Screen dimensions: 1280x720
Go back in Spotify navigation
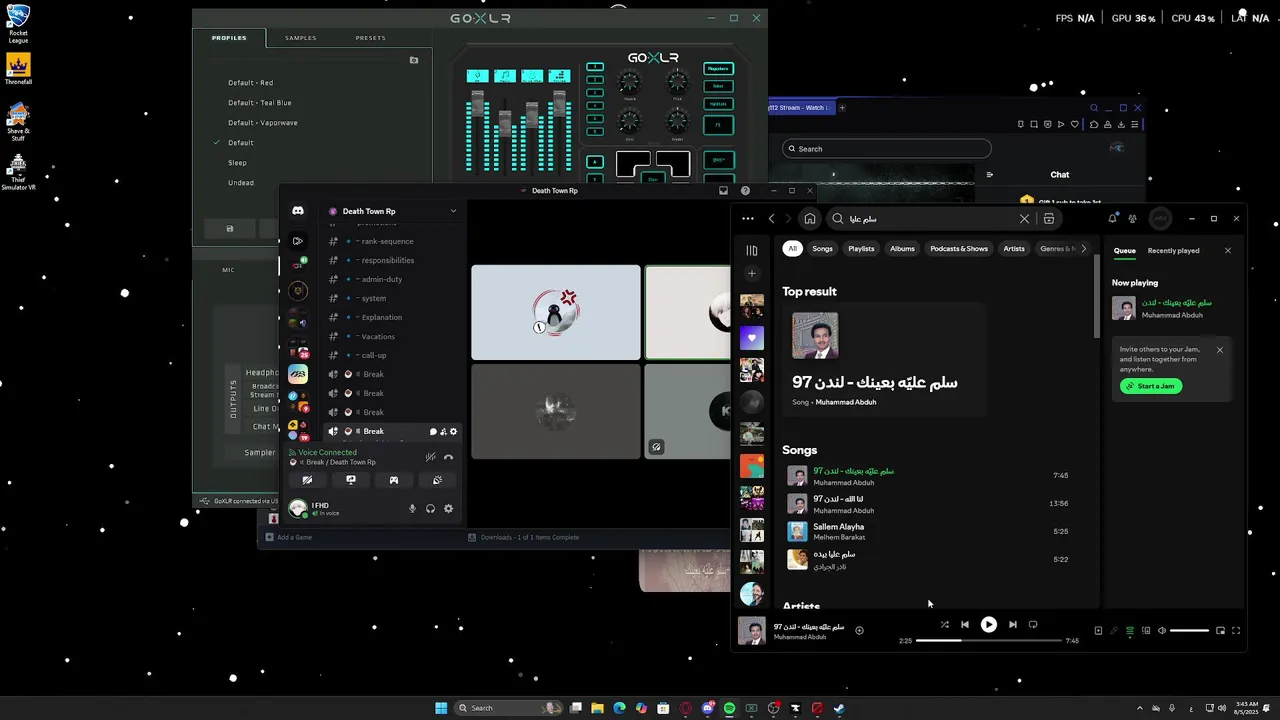[x=771, y=219]
